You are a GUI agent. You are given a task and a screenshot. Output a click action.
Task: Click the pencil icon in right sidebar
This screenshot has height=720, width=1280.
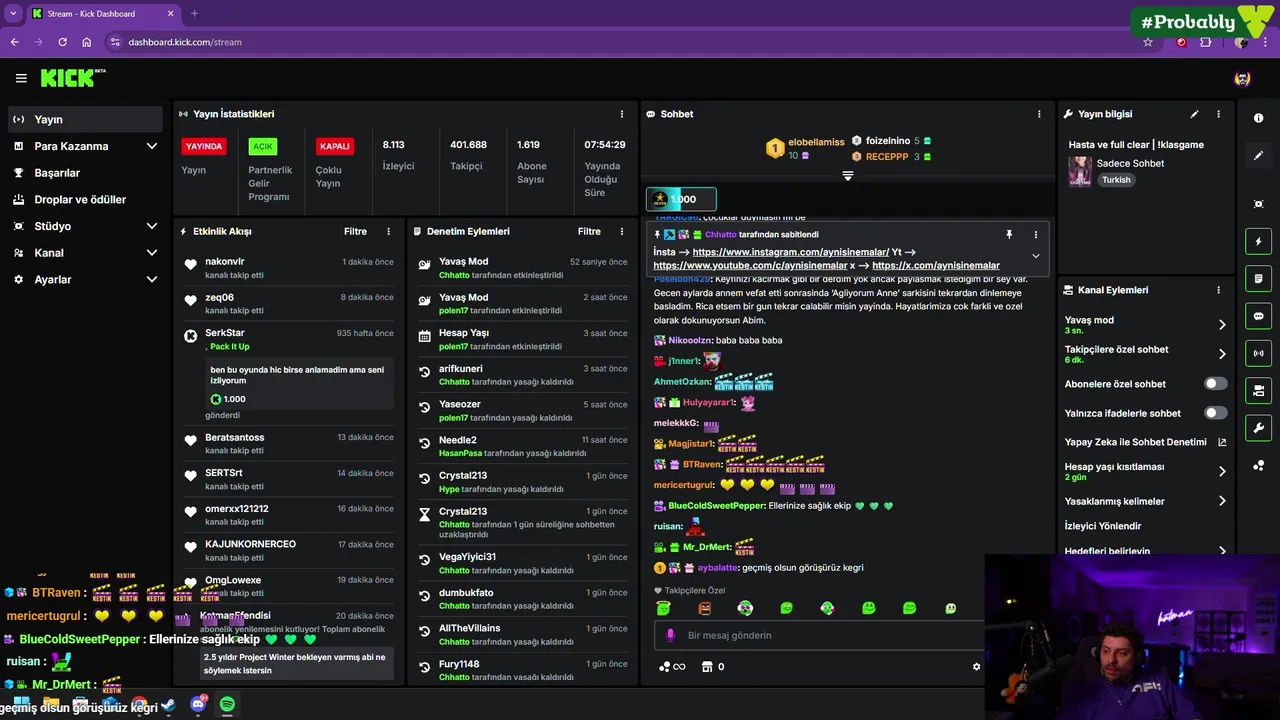point(1258,156)
